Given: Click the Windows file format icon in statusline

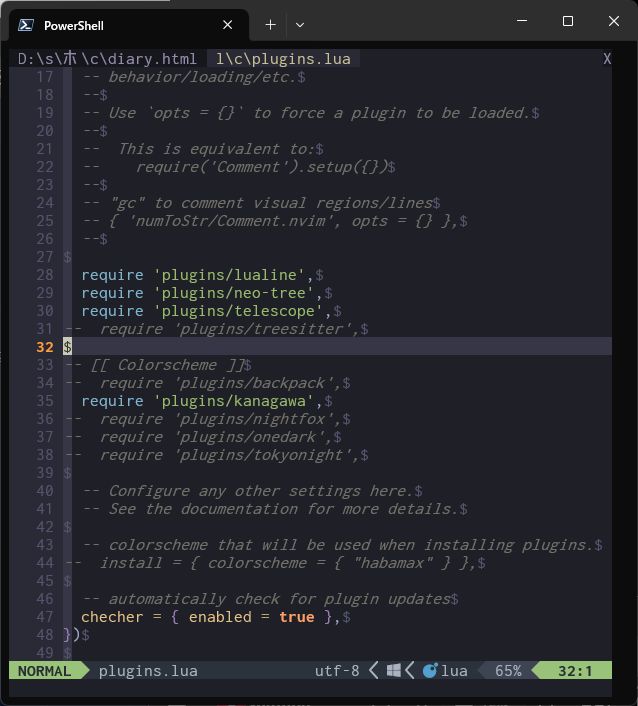Looking at the screenshot, I should coord(394,671).
